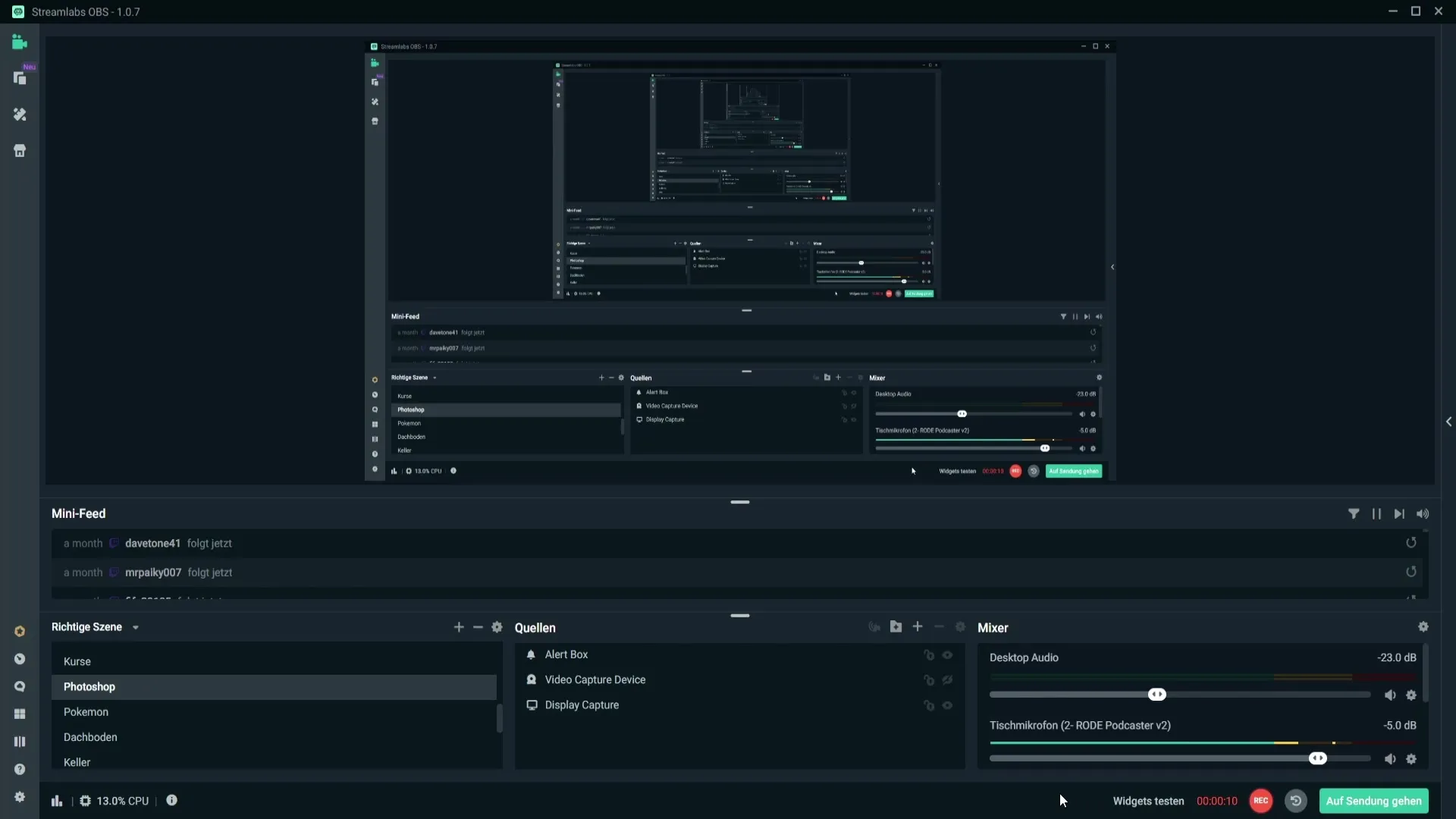Image resolution: width=1456 pixels, height=819 pixels.
Task: Skip the current alert in Mini-Feed
Action: (1399, 514)
